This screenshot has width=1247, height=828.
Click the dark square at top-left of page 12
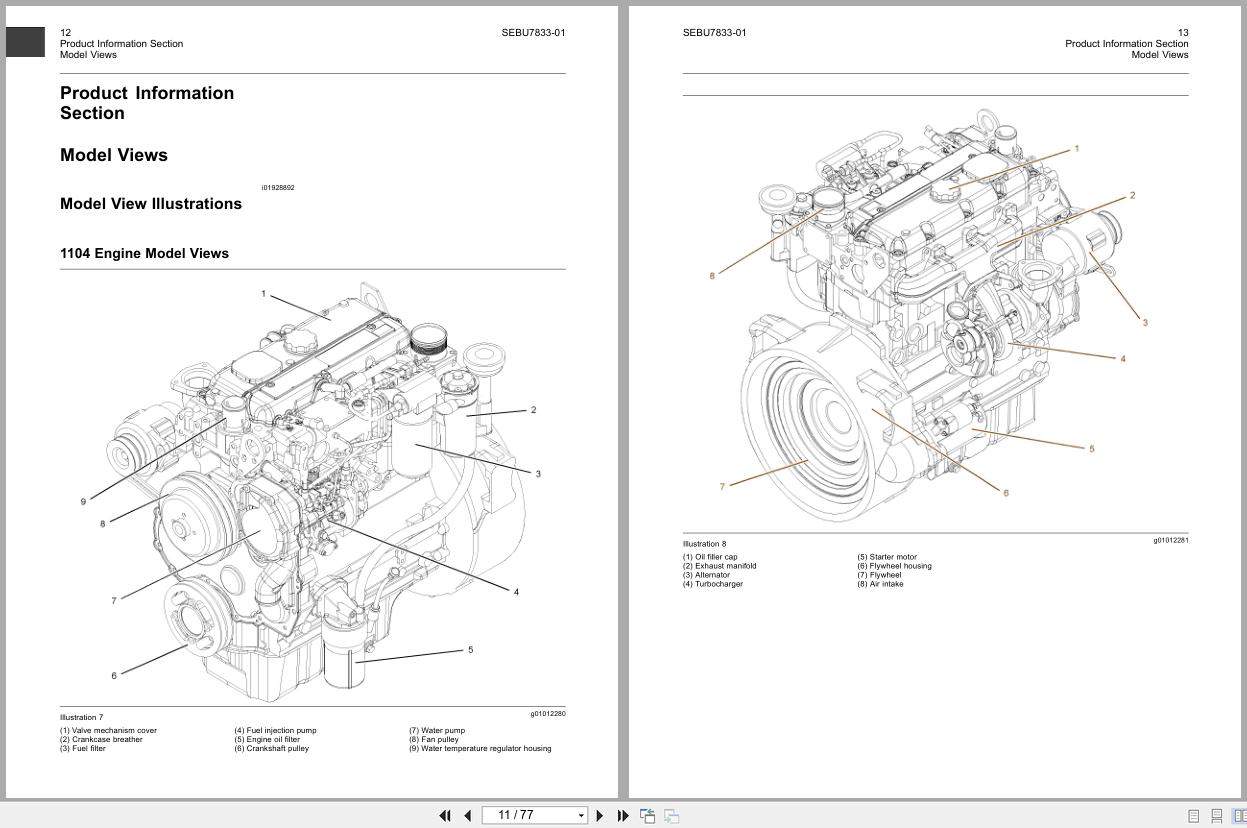click(25, 42)
